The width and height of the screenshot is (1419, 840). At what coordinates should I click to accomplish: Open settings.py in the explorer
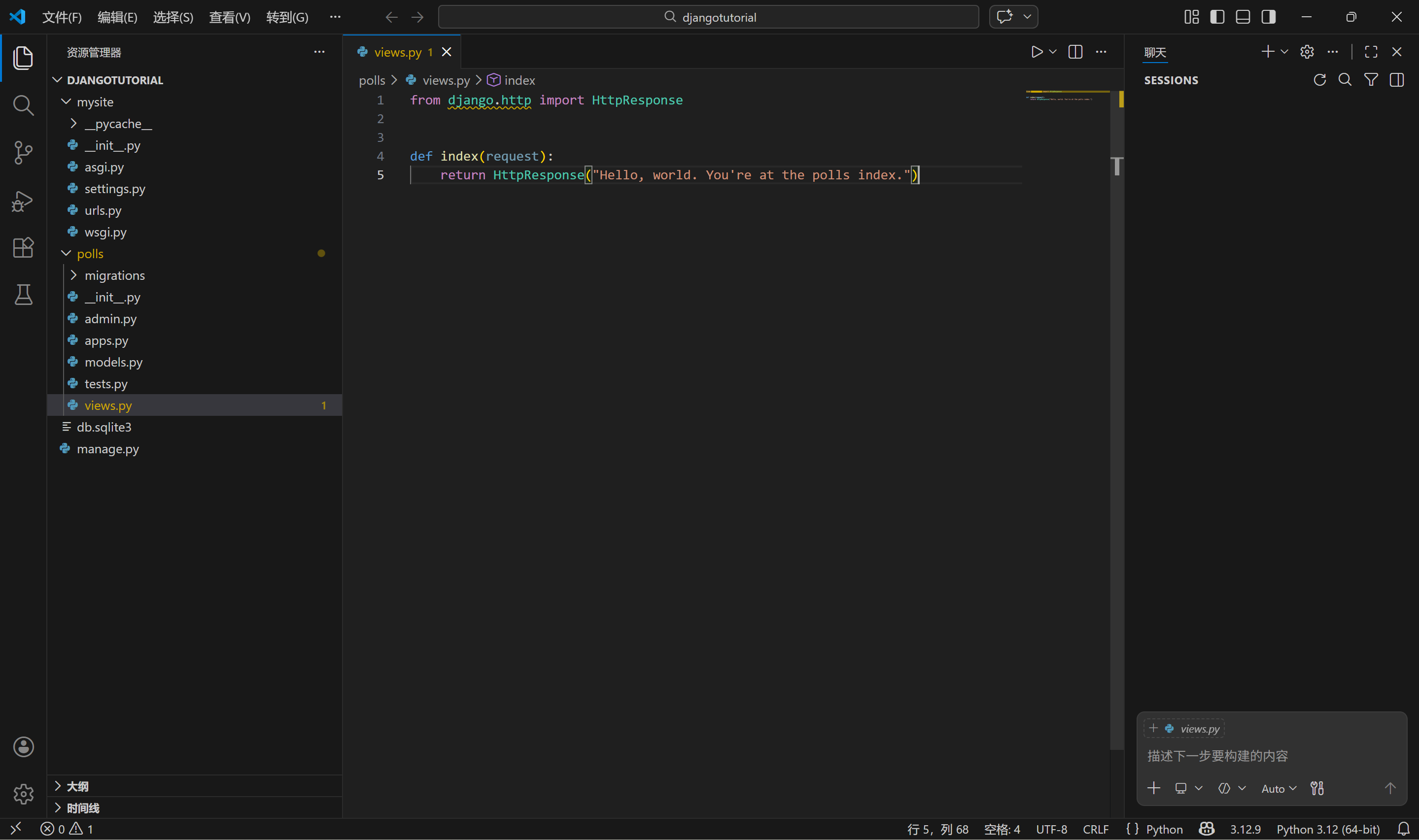pos(114,189)
